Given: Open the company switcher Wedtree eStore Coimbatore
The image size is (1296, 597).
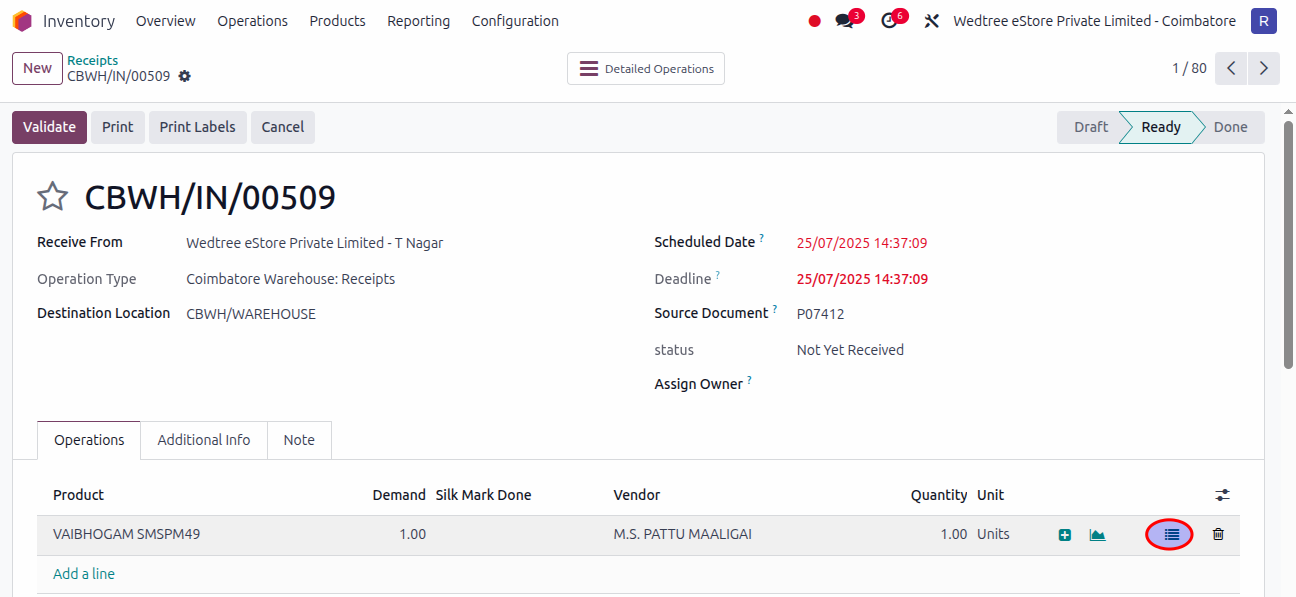Looking at the screenshot, I should pos(1094,21).
